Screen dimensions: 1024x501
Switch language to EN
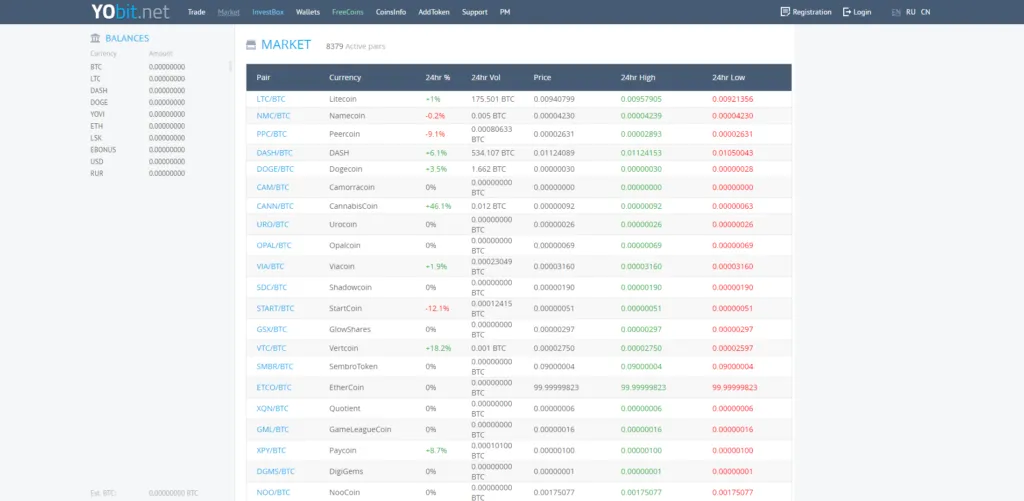click(895, 12)
